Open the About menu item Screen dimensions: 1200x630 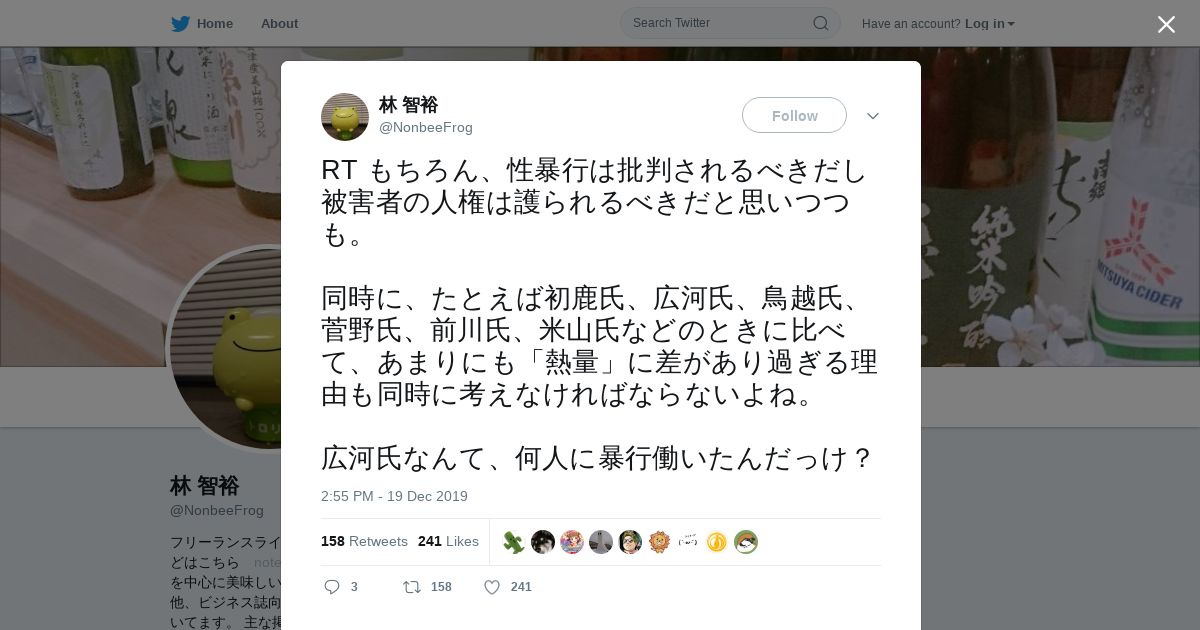(x=279, y=23)
